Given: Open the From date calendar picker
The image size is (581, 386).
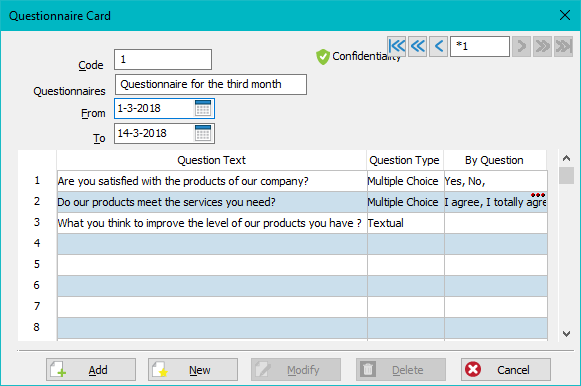Looking at the screenshot, I should [203, 108].
